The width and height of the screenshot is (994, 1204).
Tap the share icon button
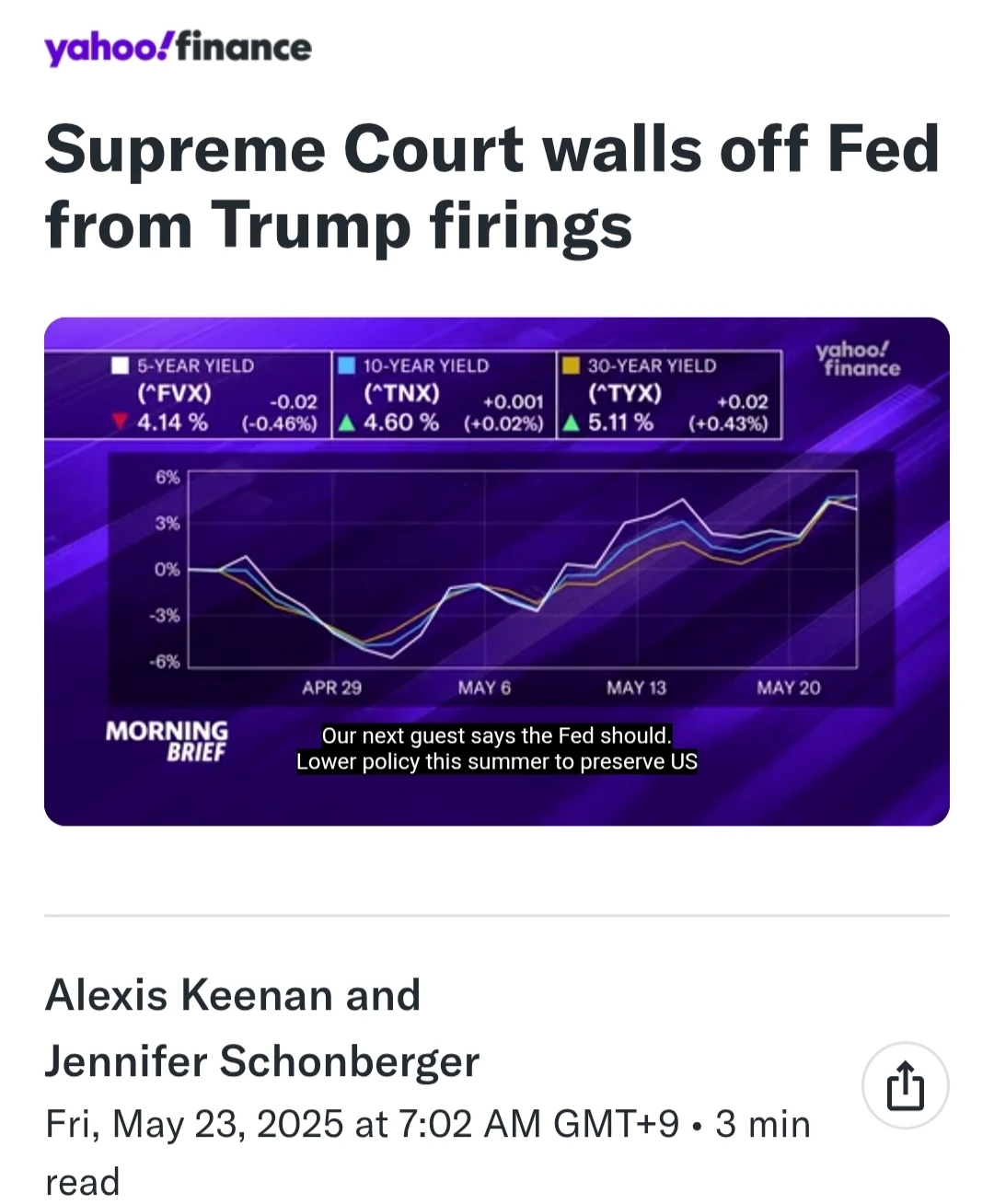905,1086
